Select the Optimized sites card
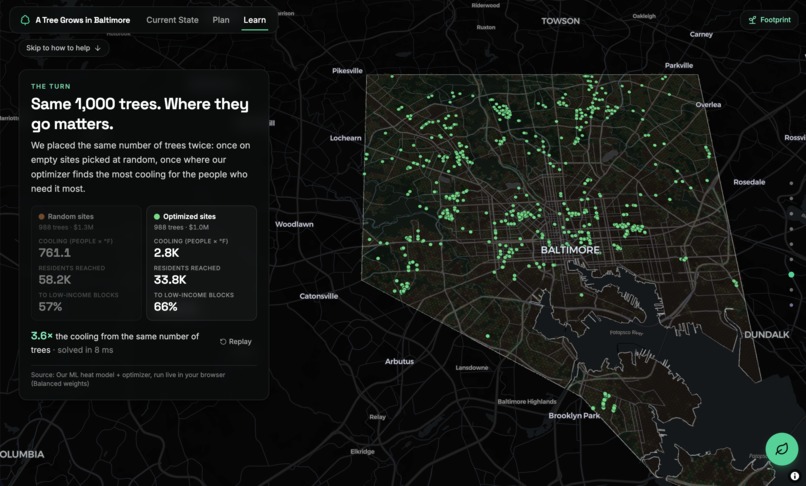The height and width of the screenshot is (486, 806). [x=201, y=263]
